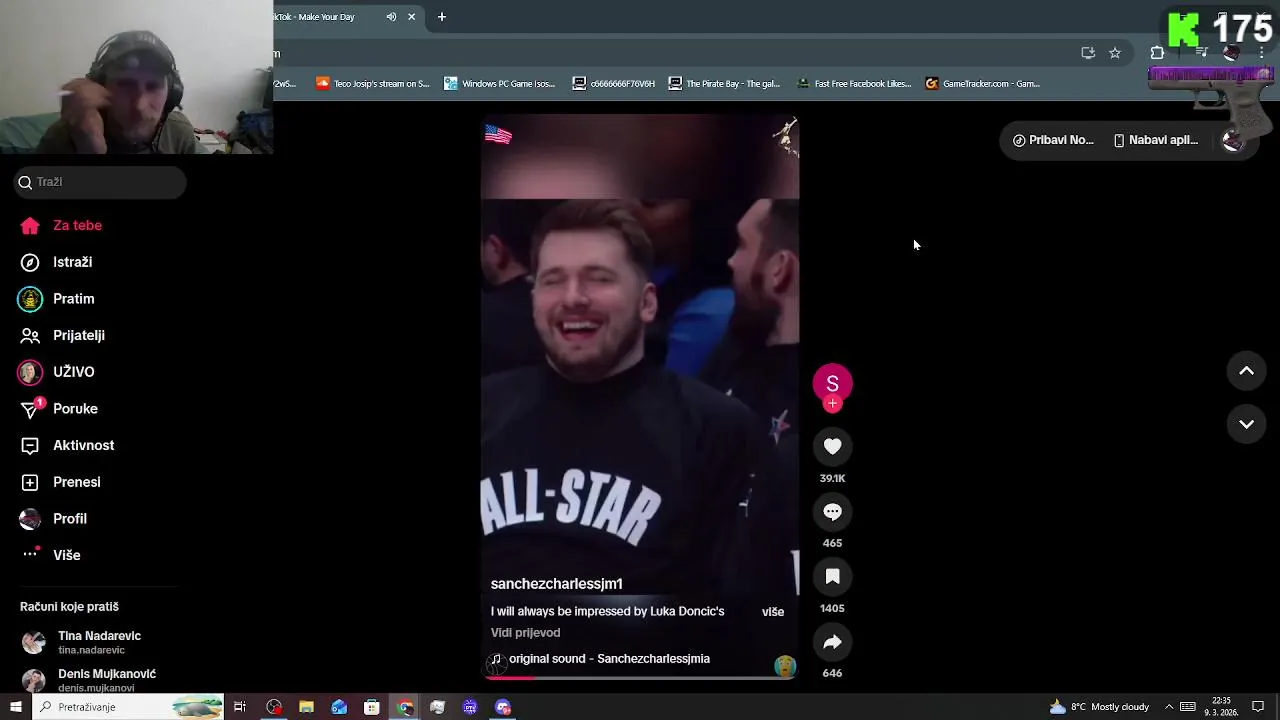1280x720 pixels.
Task: Open the Windows notification center
Action: point(1258,707)
